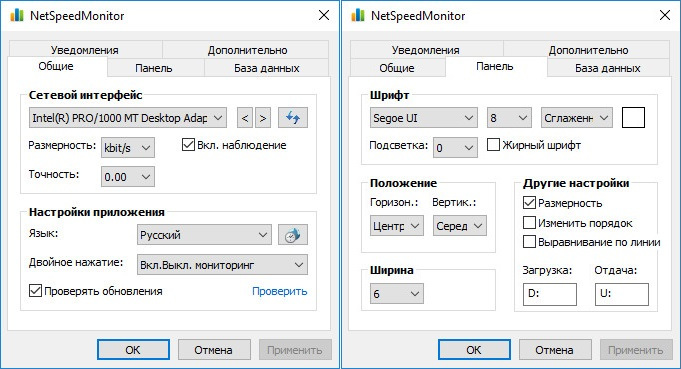The height and width of the screenshot is (369, 681).
Task: Click the Загрузка prefix field 'D:'
Action: (550, 294)
